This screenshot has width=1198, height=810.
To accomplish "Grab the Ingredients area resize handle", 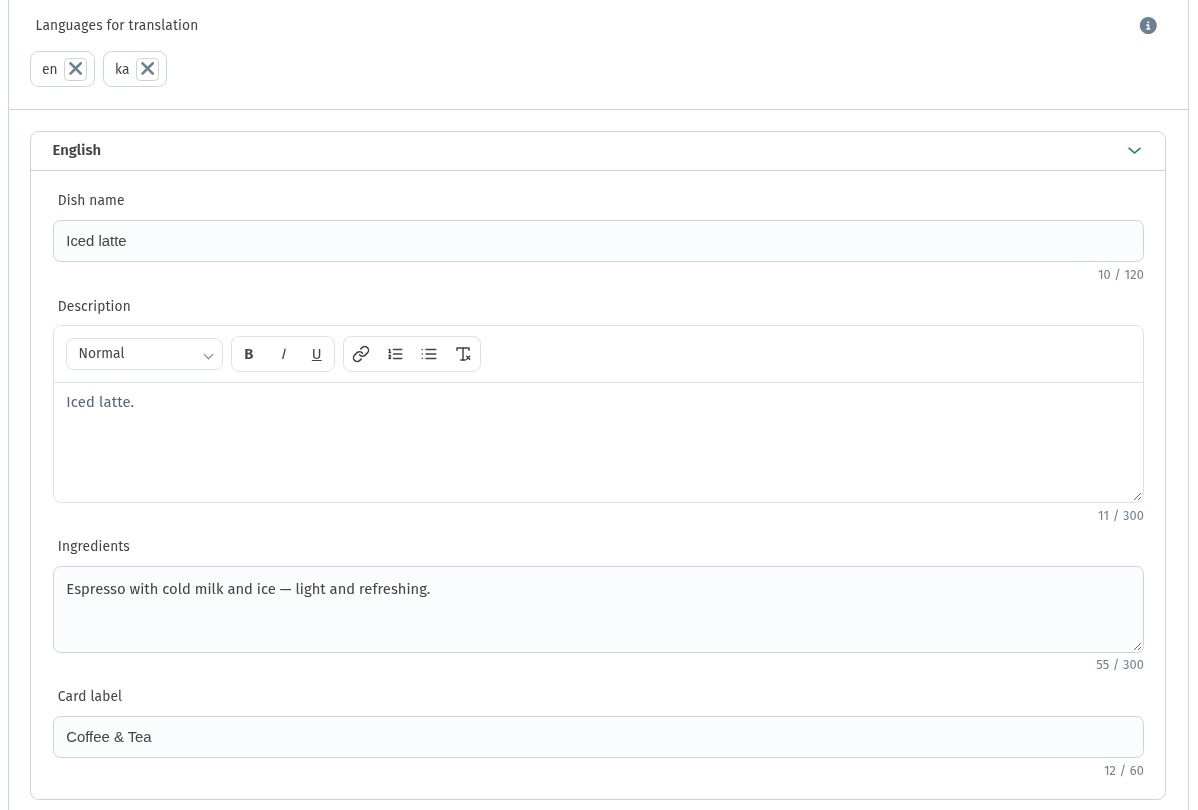I will pos(1137,646).
